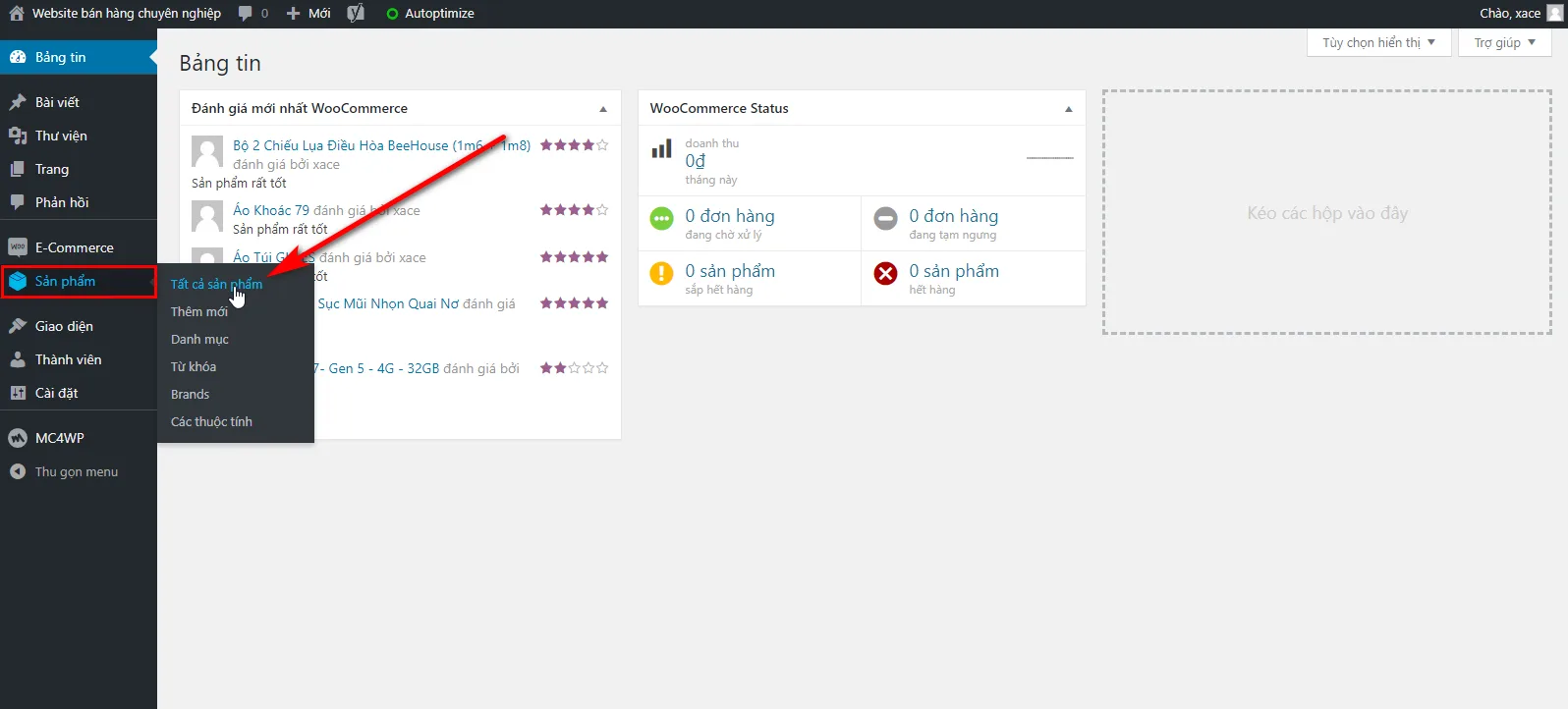
Task: Click the doanh thu bar chart icon
Action: 662,149
